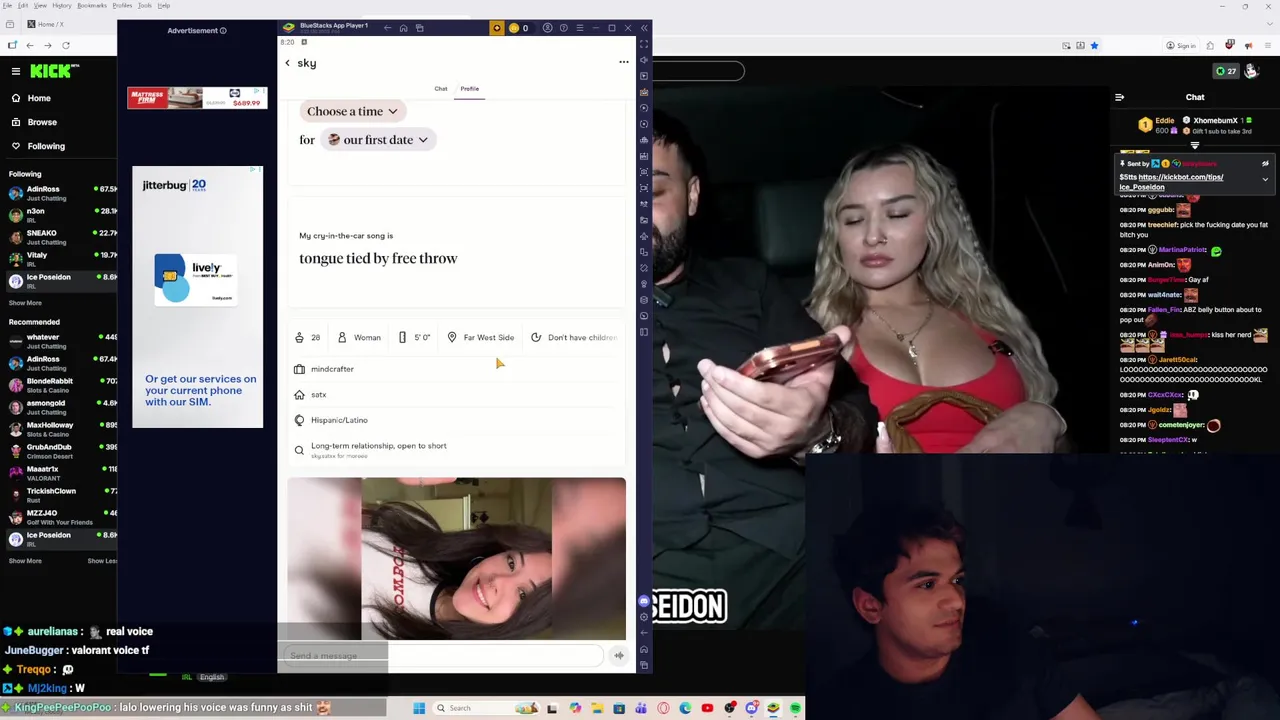
Task: Show more followed channels
Action: pos(25,303)
